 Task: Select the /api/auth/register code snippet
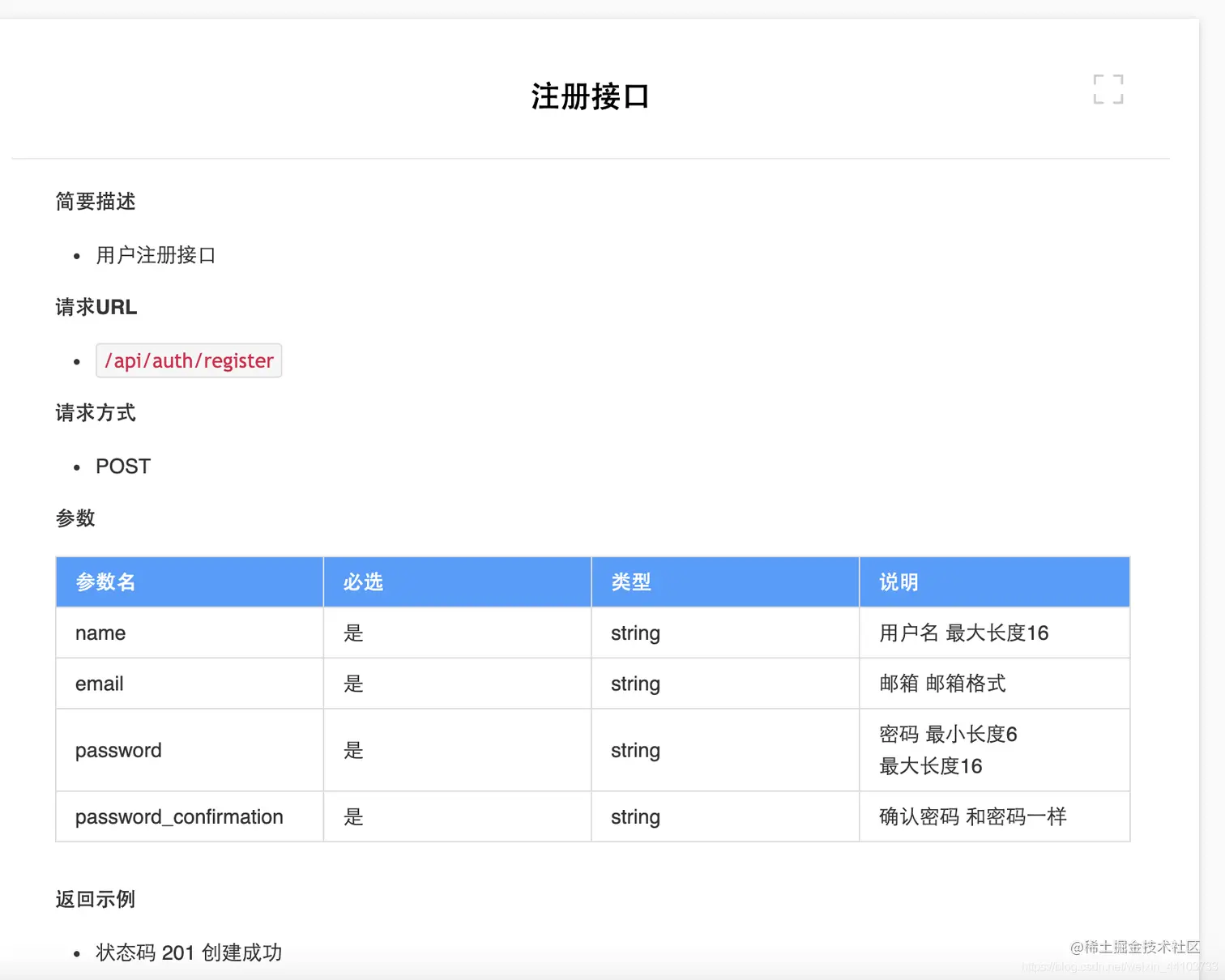coord(189,360)
